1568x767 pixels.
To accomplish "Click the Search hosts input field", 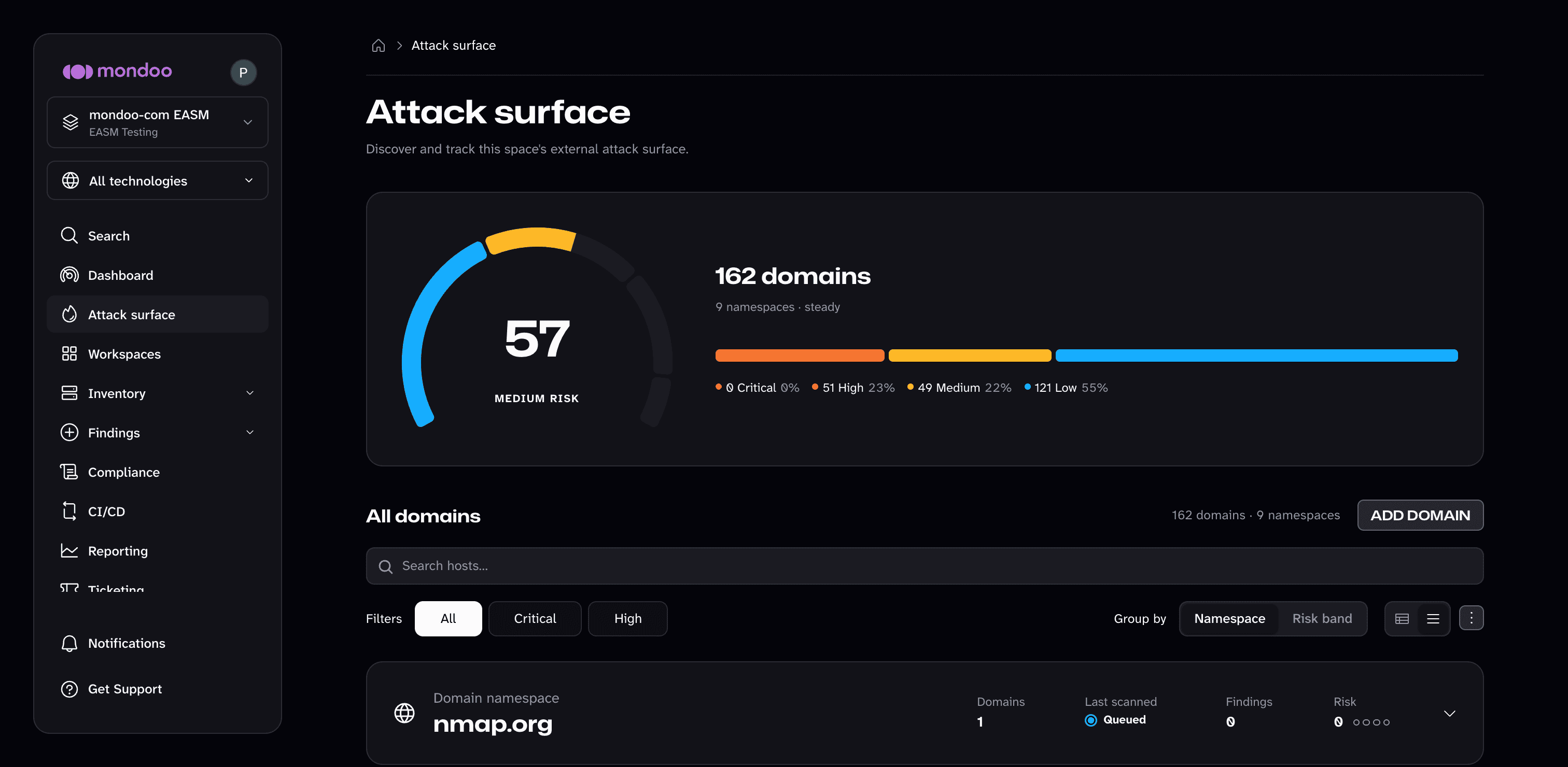I will (x=924, y=566).
